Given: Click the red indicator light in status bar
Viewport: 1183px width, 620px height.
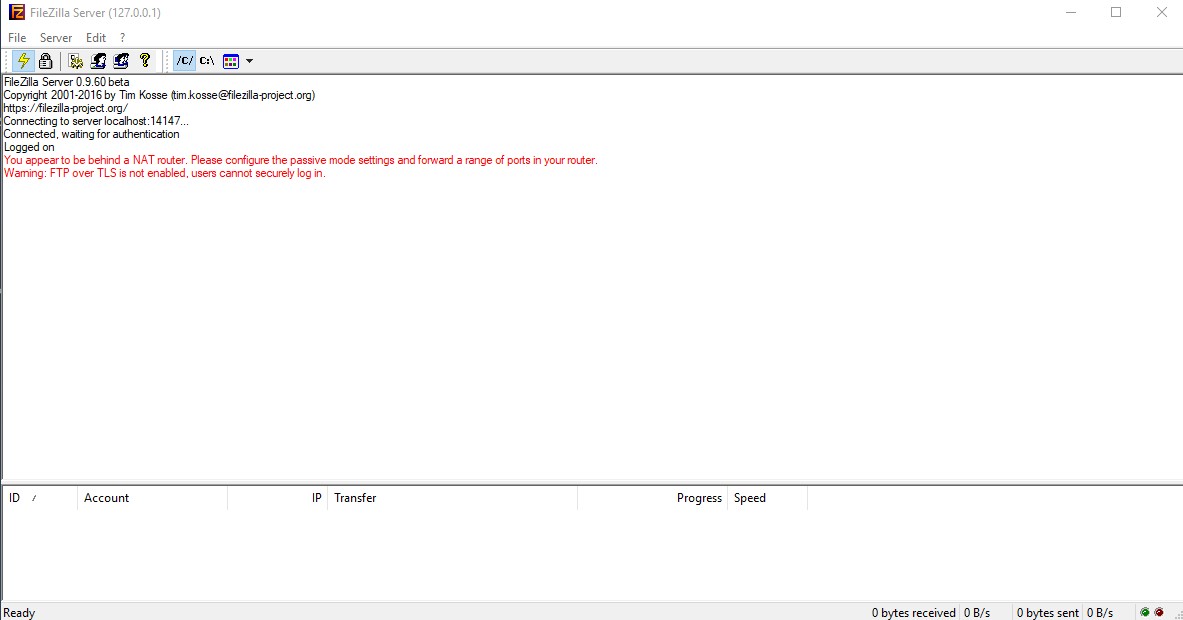Looking at the screenshot, I should [1159, 612].
